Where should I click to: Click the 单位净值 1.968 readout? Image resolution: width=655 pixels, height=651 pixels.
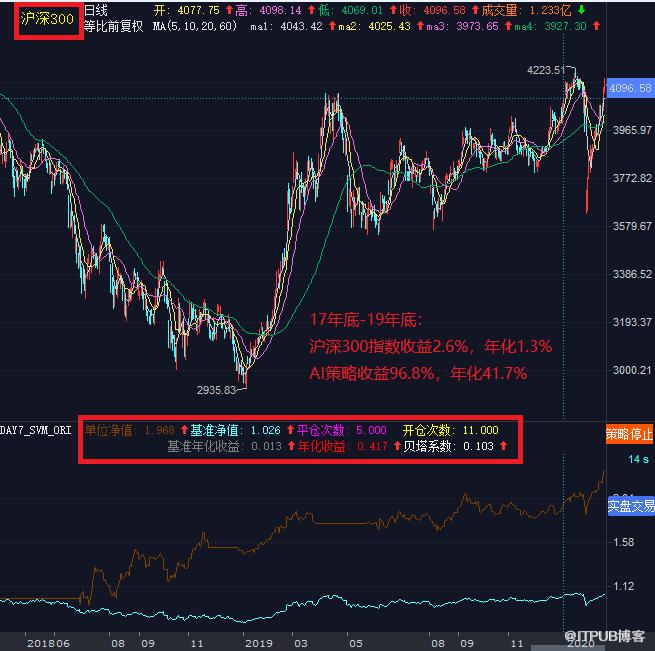[x=129, y=430]
